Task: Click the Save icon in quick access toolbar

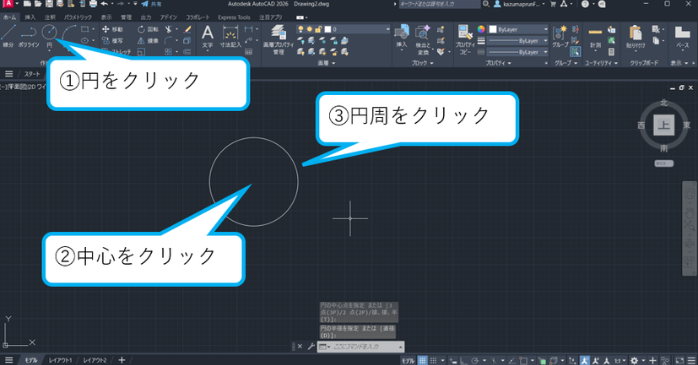Action: [49, 4]
